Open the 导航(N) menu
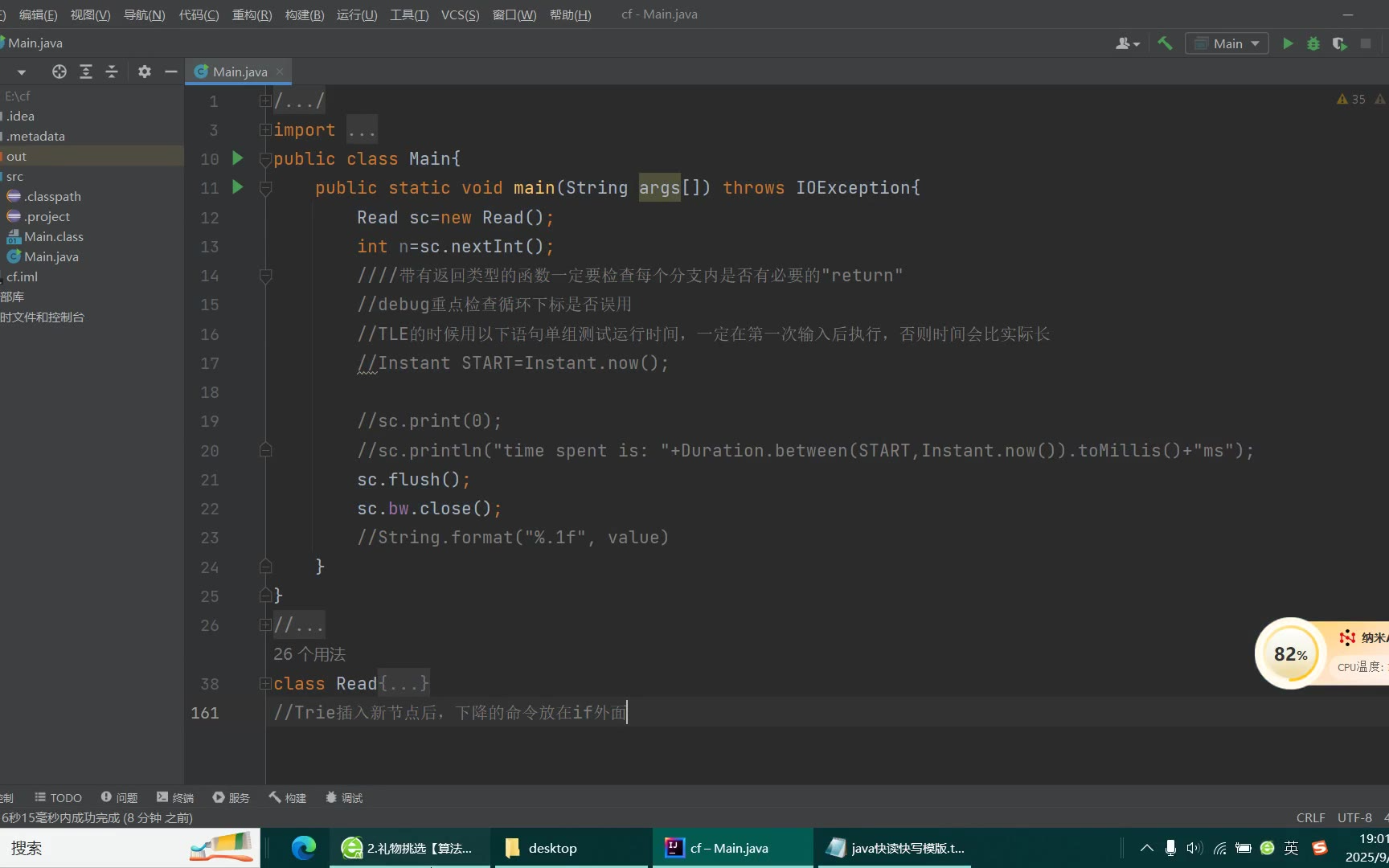This screenshot has height=868, width=1389. tap(144, 14)
